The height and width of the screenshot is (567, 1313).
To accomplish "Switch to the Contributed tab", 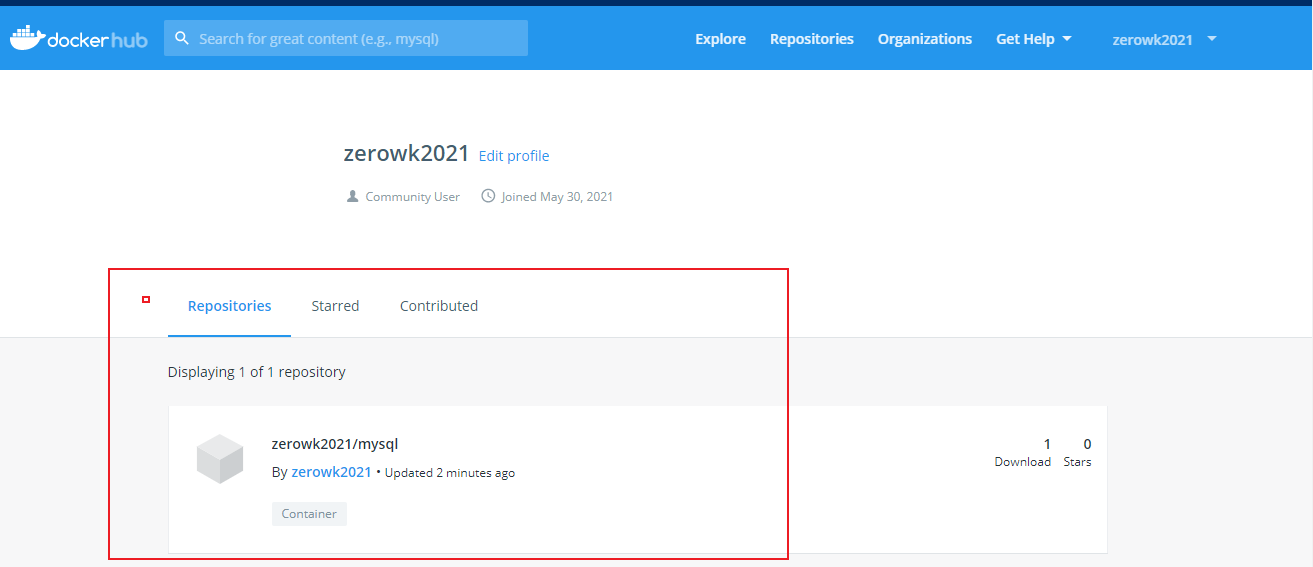I will pyautogui.click(x=439, y=306).
